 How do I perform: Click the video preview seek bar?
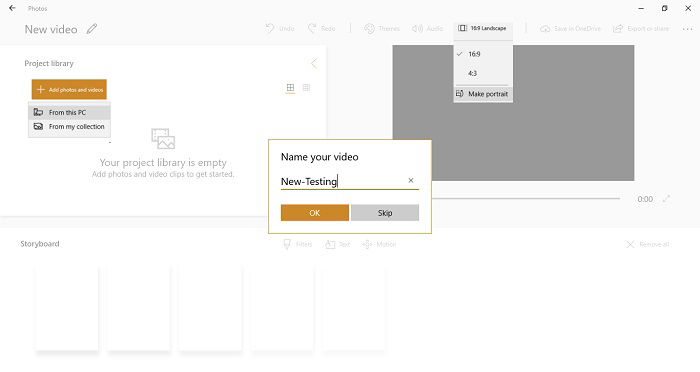526,198
